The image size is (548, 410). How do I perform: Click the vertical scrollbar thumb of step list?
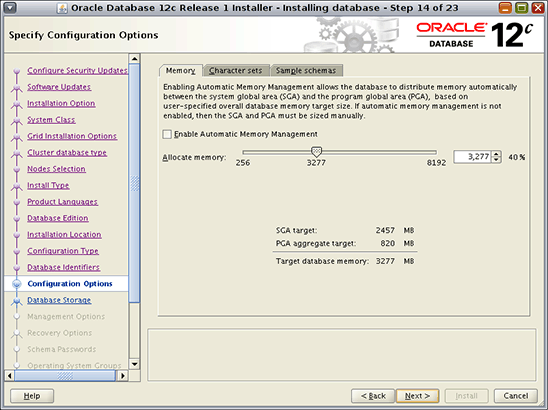click(x=134, y=183)
